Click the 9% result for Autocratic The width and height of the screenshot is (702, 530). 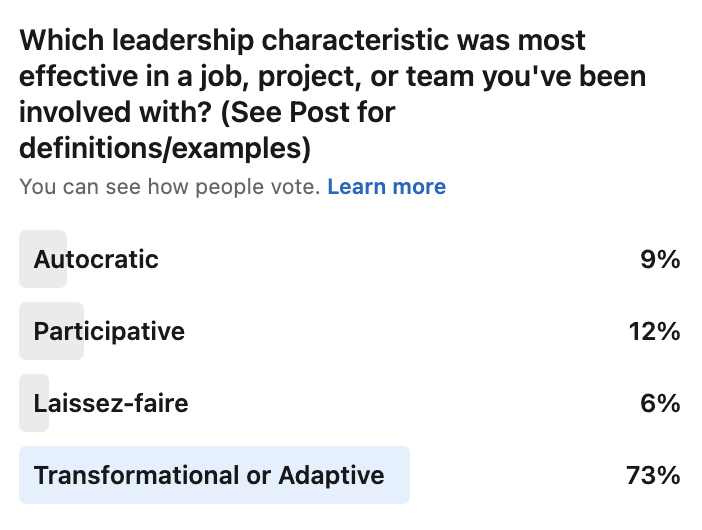pyautogui.click(x=660, y=259)
